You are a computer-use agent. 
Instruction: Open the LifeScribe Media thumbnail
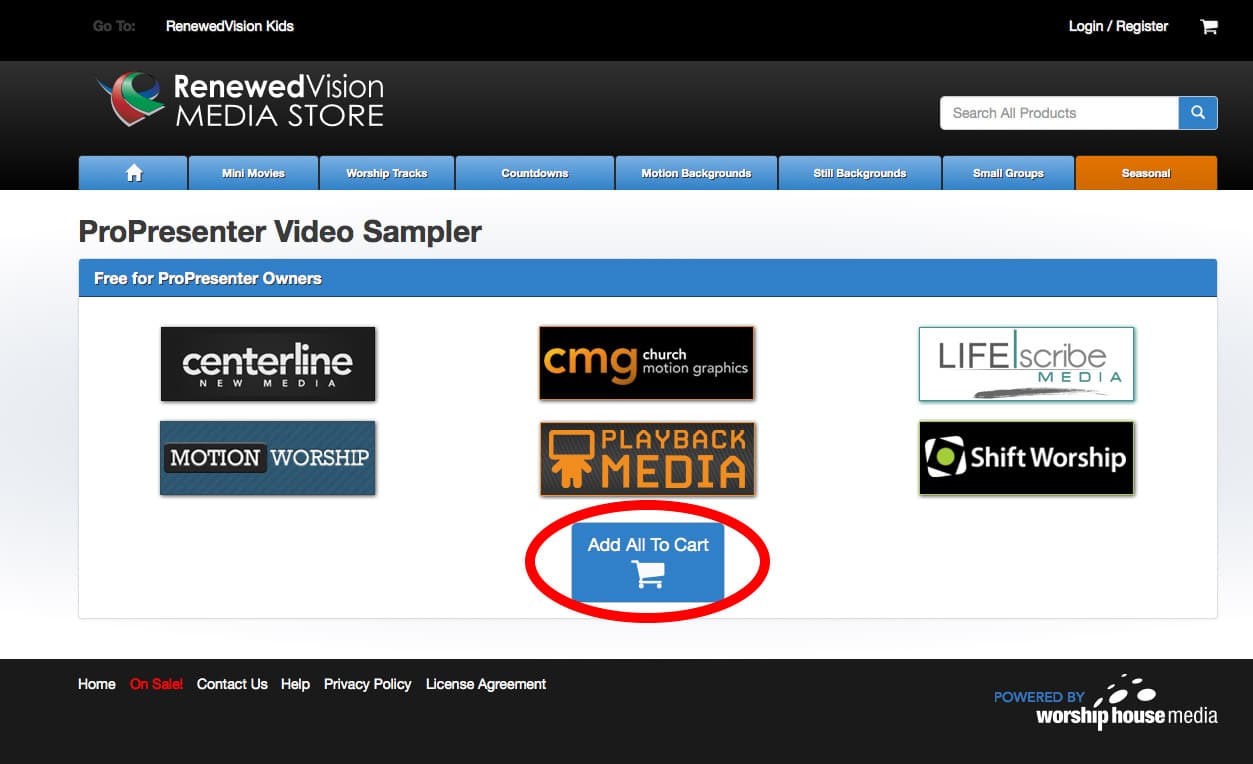click(1026, 364)
